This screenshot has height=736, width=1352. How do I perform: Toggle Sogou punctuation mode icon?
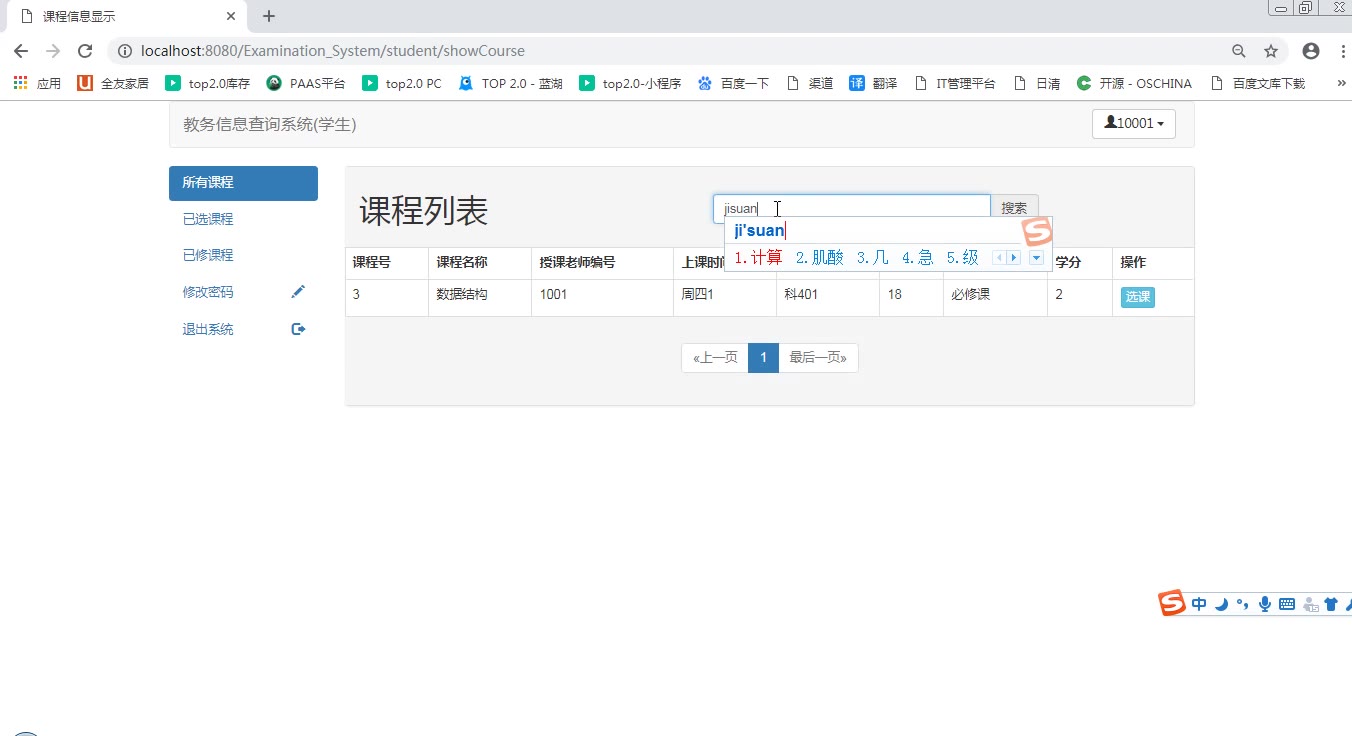click(x=1243, y=604)
